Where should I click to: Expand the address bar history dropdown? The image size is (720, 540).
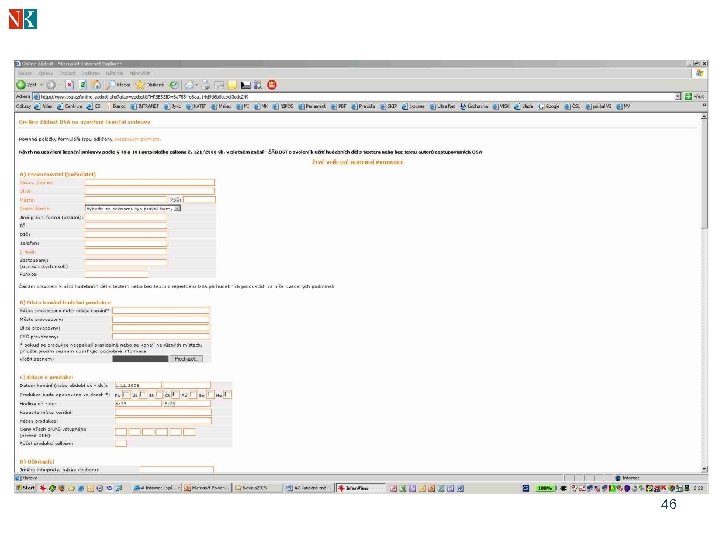[x=678, y=96]
